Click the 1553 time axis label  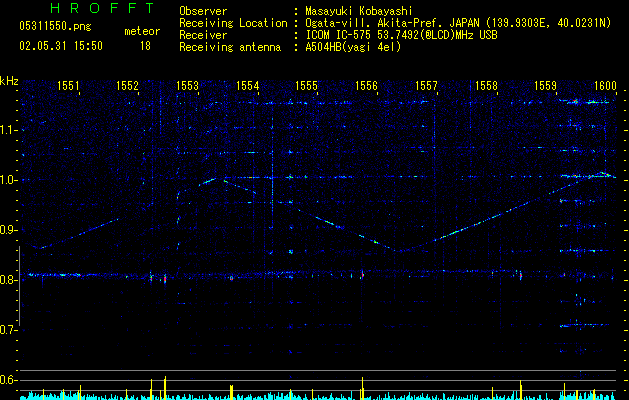188,86
